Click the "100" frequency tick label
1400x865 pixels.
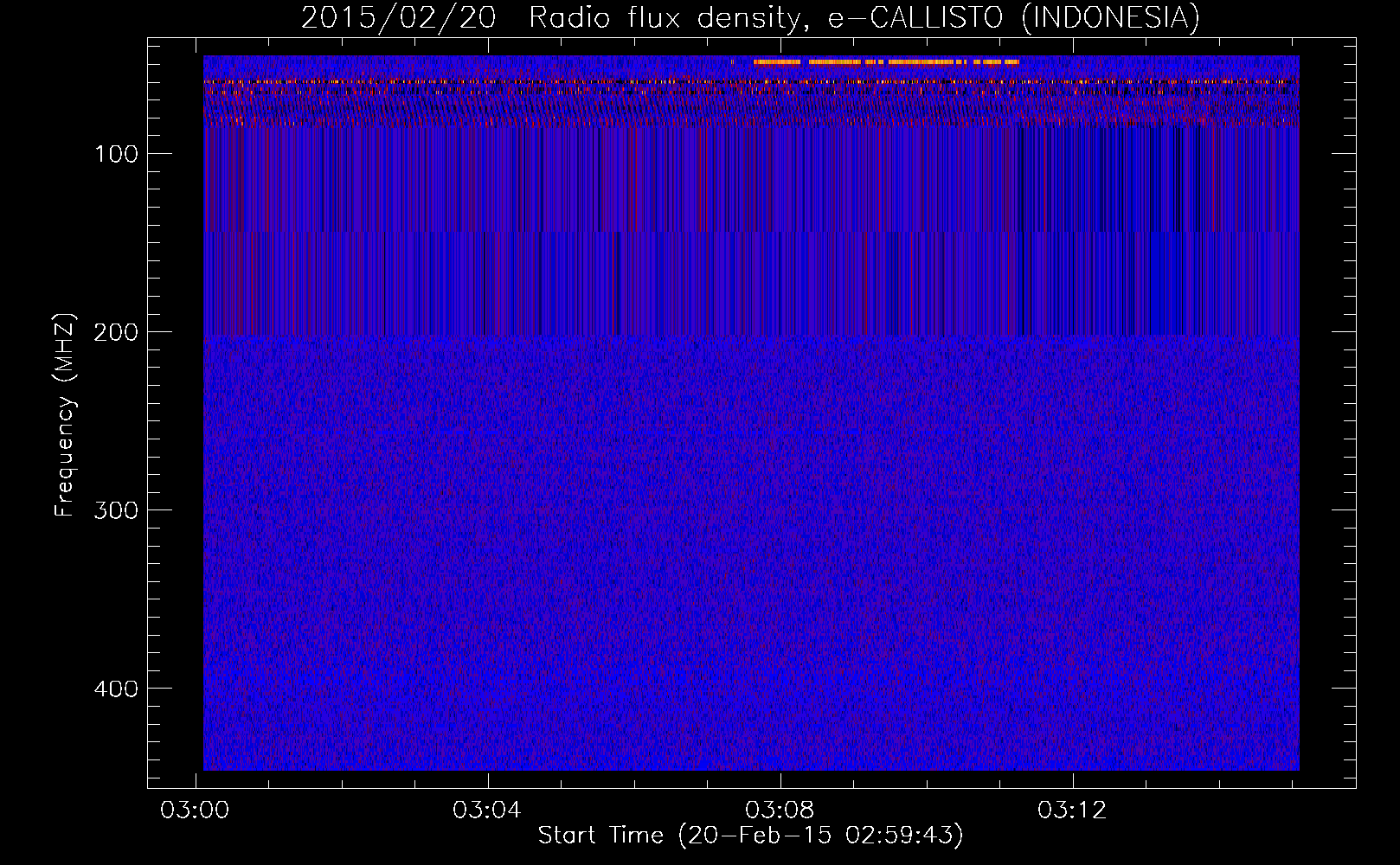[x=117, y=154]
